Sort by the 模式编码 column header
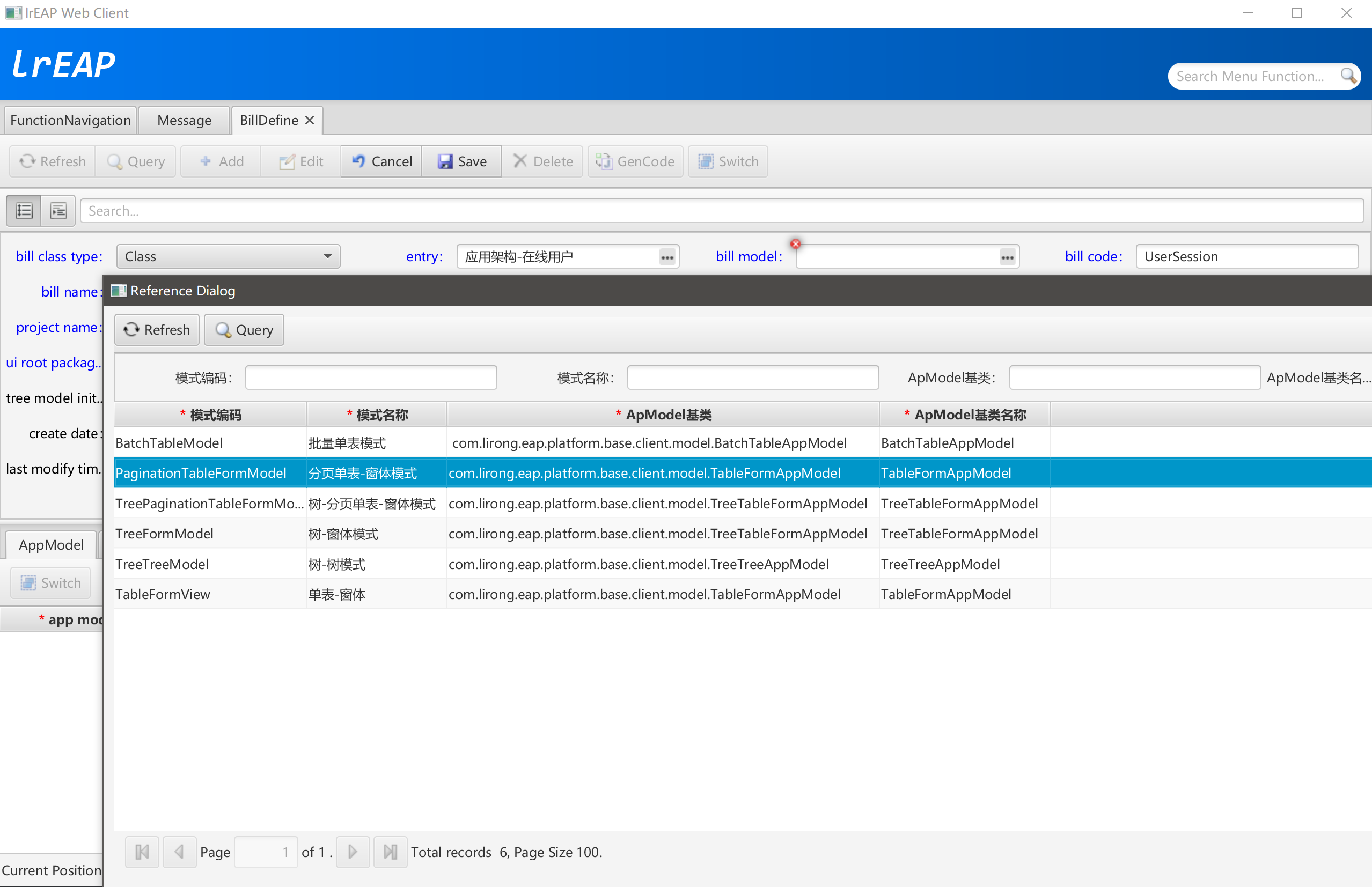The height and width of the screenshot is (887, 1372). coord(210,415)
